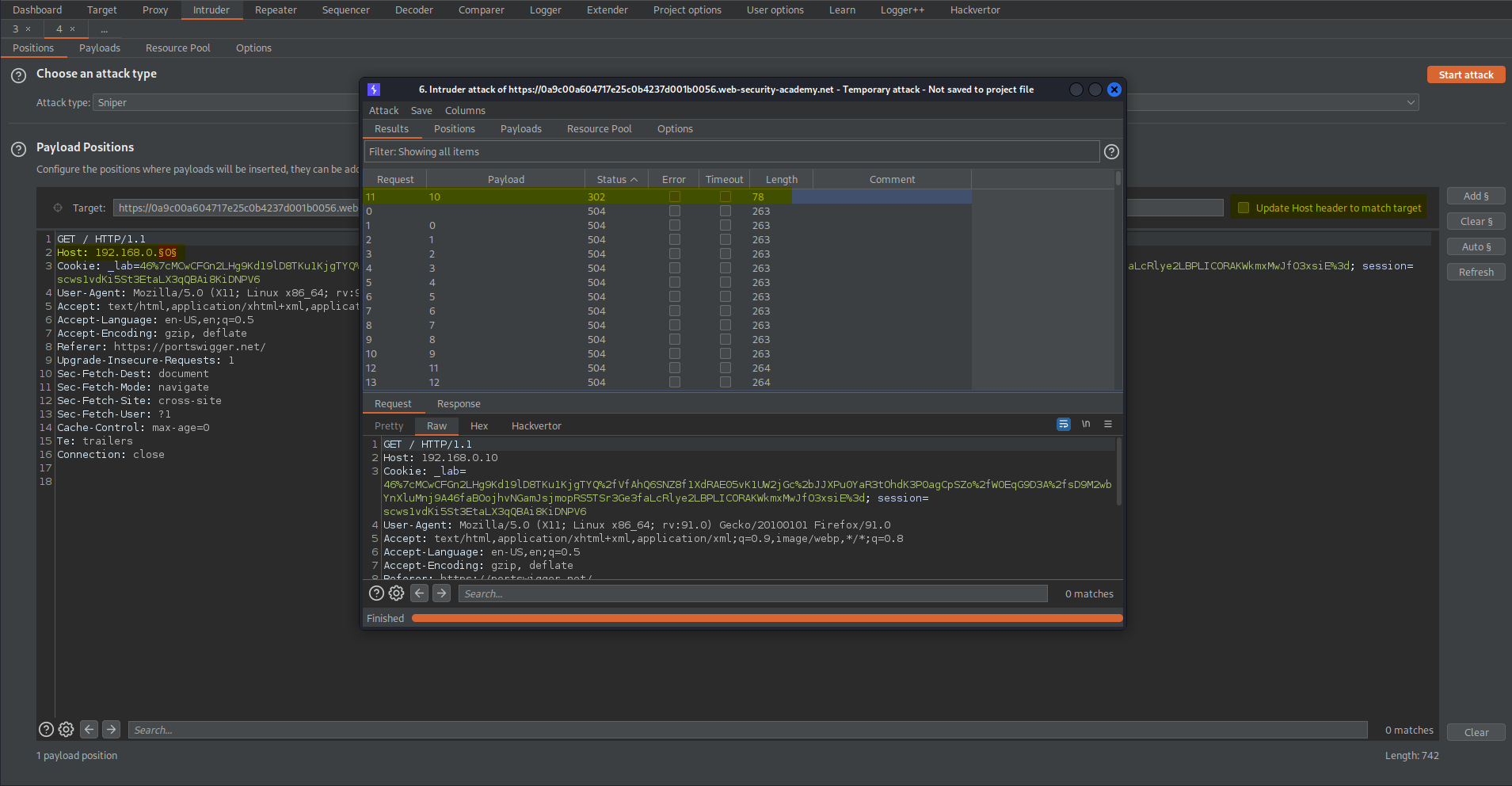Go to next search match in attack window

tap(442, 593)
